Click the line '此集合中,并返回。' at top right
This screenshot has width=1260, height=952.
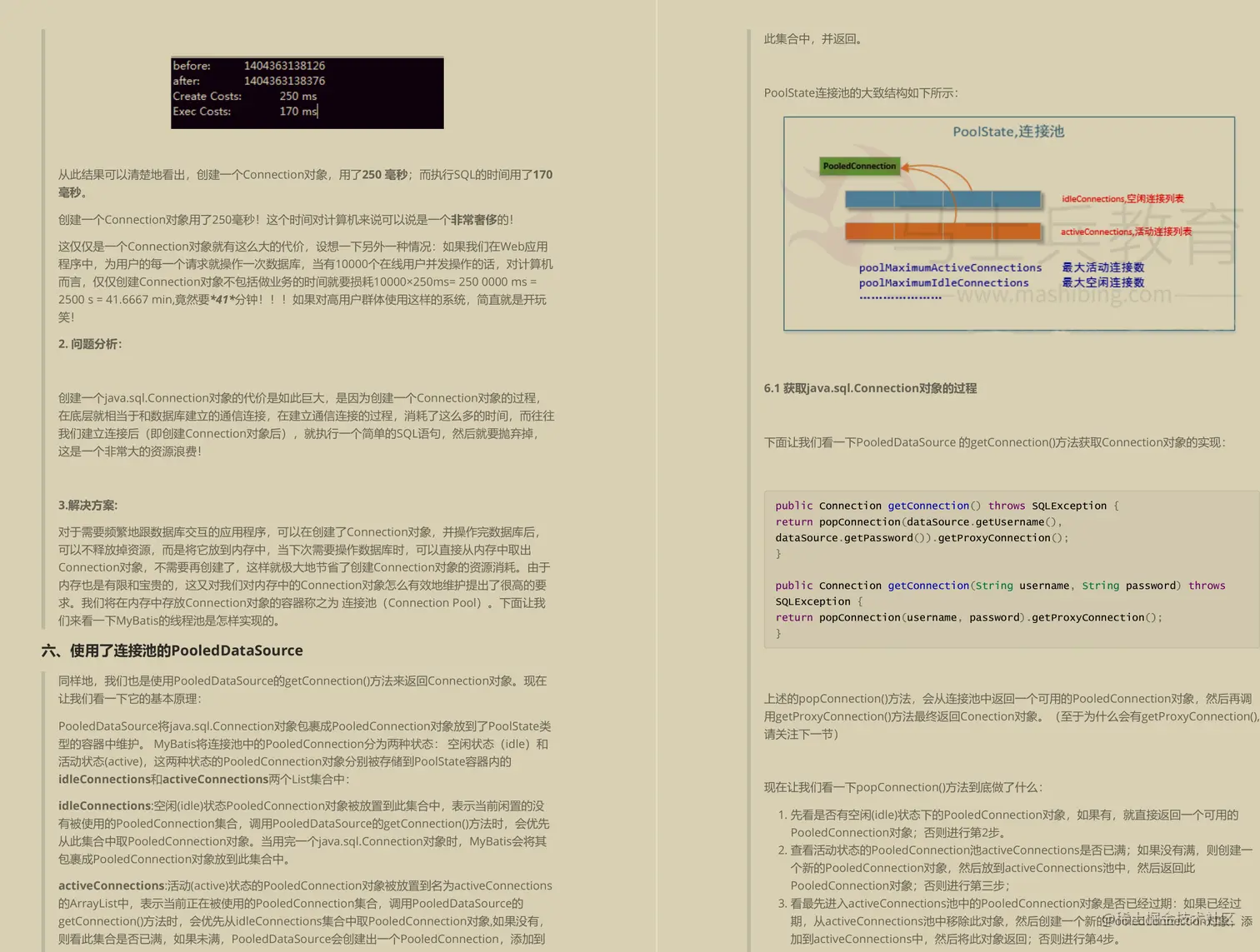[816, 39]
